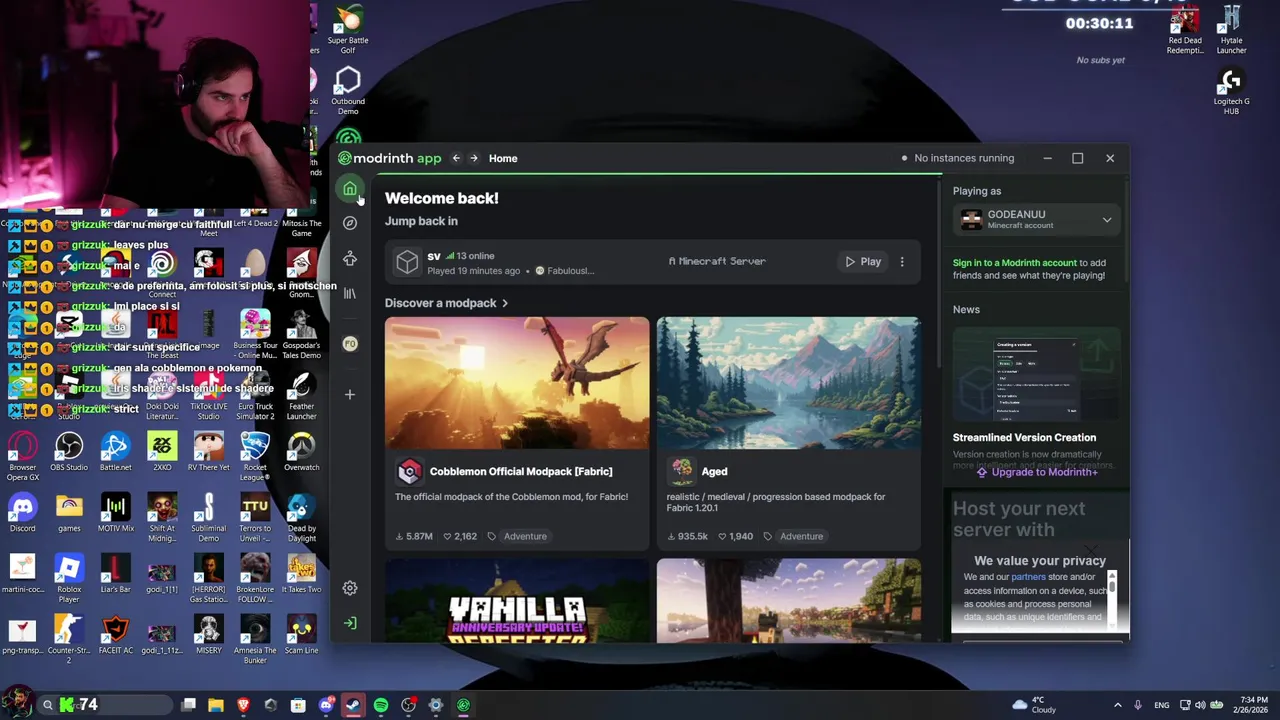Viewport: 1280px width, 720px height.
Task: Open OBS Studio desktop shortcut
Action: (69, 451)
